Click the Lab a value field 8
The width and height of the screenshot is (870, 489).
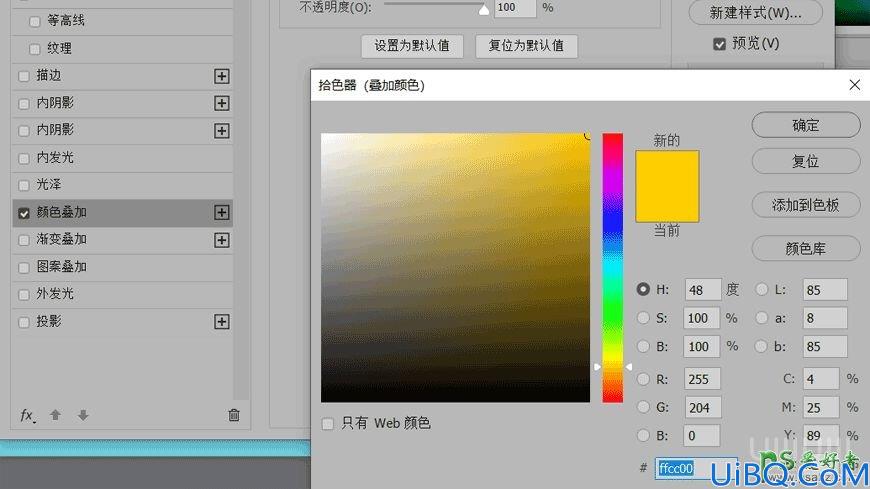[825, 318]
